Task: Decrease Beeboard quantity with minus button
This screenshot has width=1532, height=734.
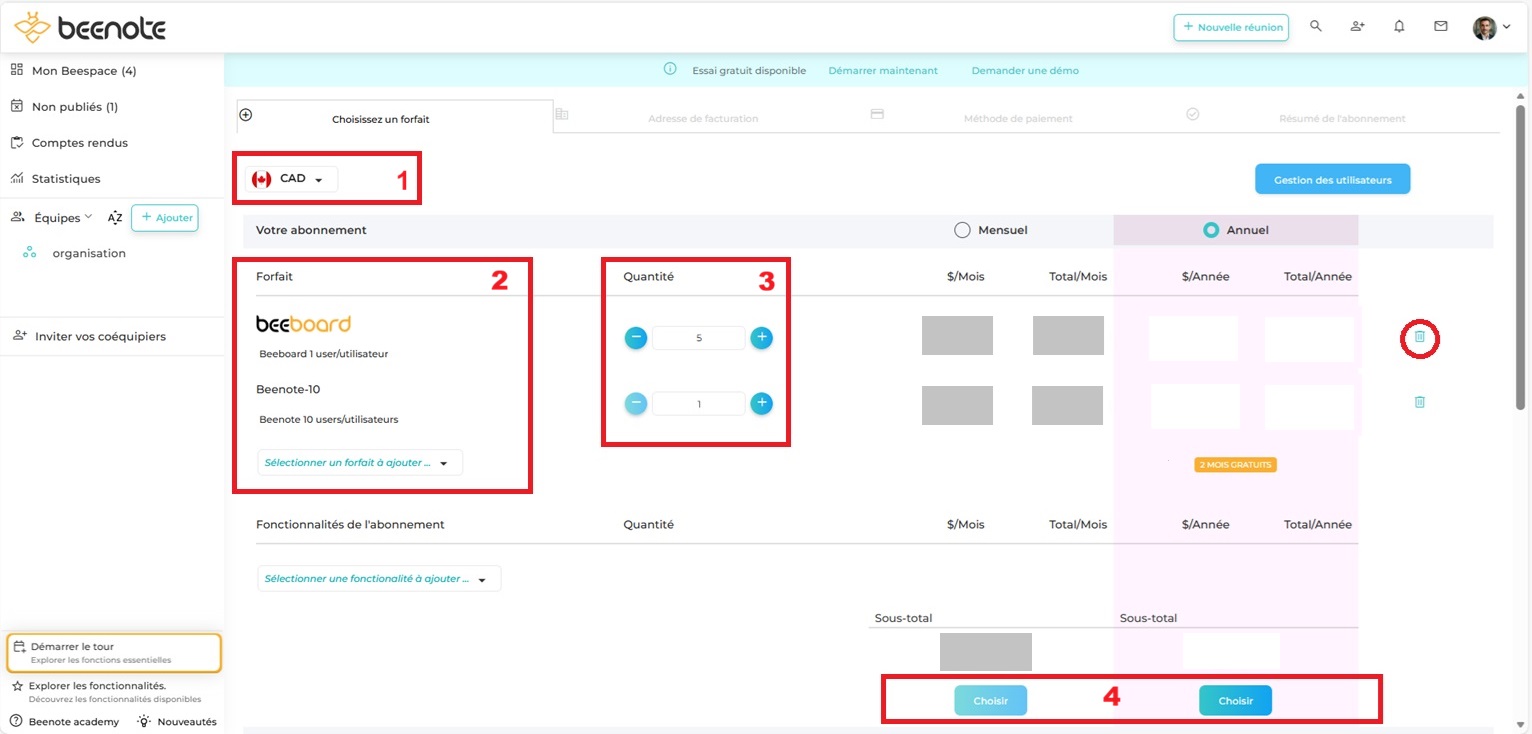Action: point(636,338)
